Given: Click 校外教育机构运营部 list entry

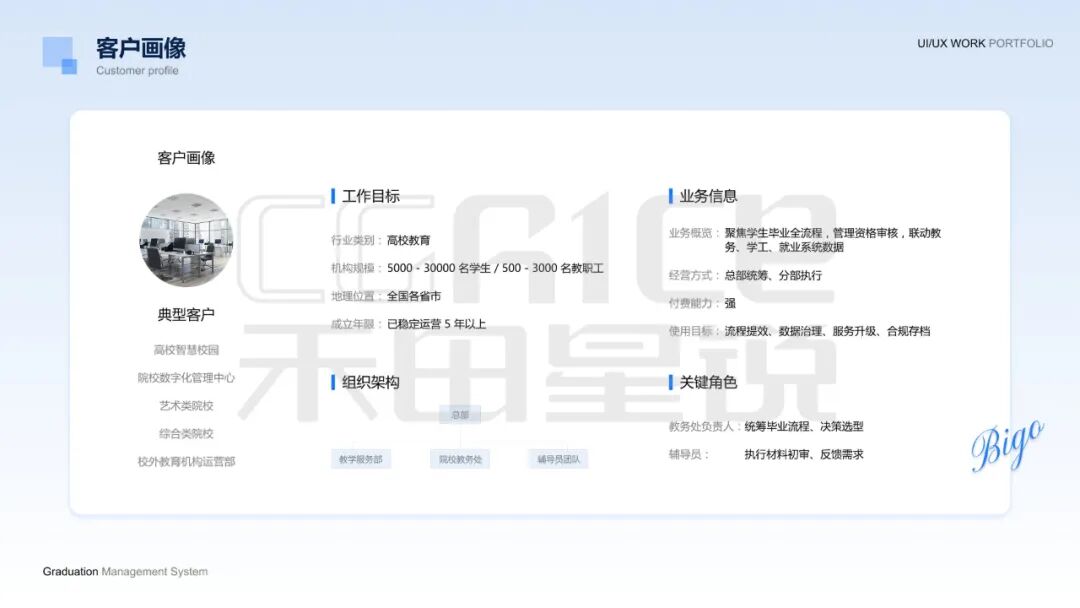Looking at the screenshot, I should 186,462.
